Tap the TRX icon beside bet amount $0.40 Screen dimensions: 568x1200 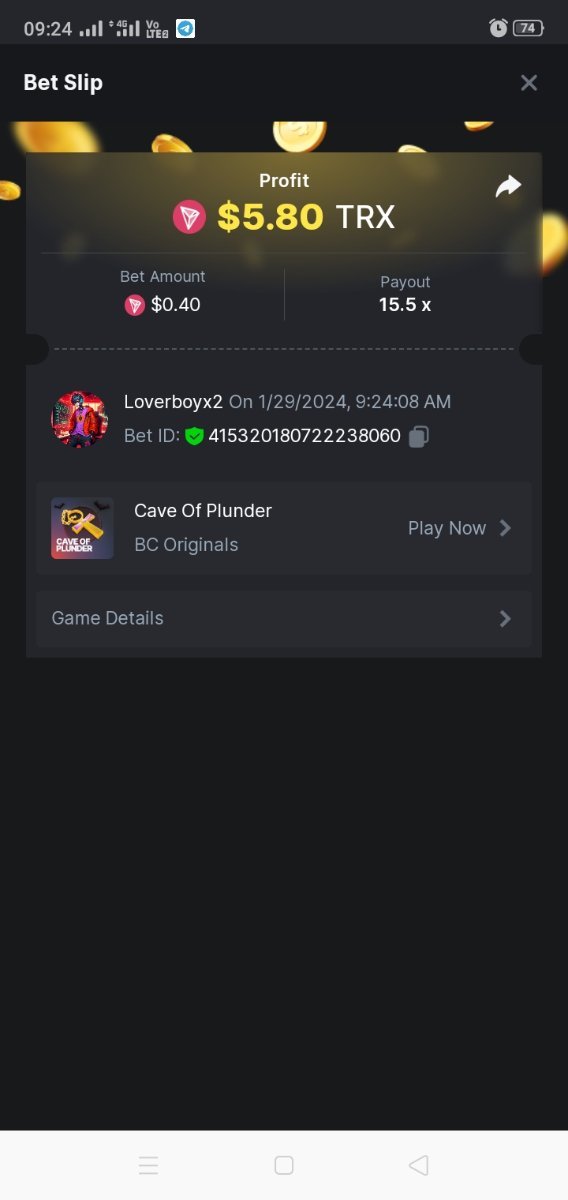coord(135,305)
